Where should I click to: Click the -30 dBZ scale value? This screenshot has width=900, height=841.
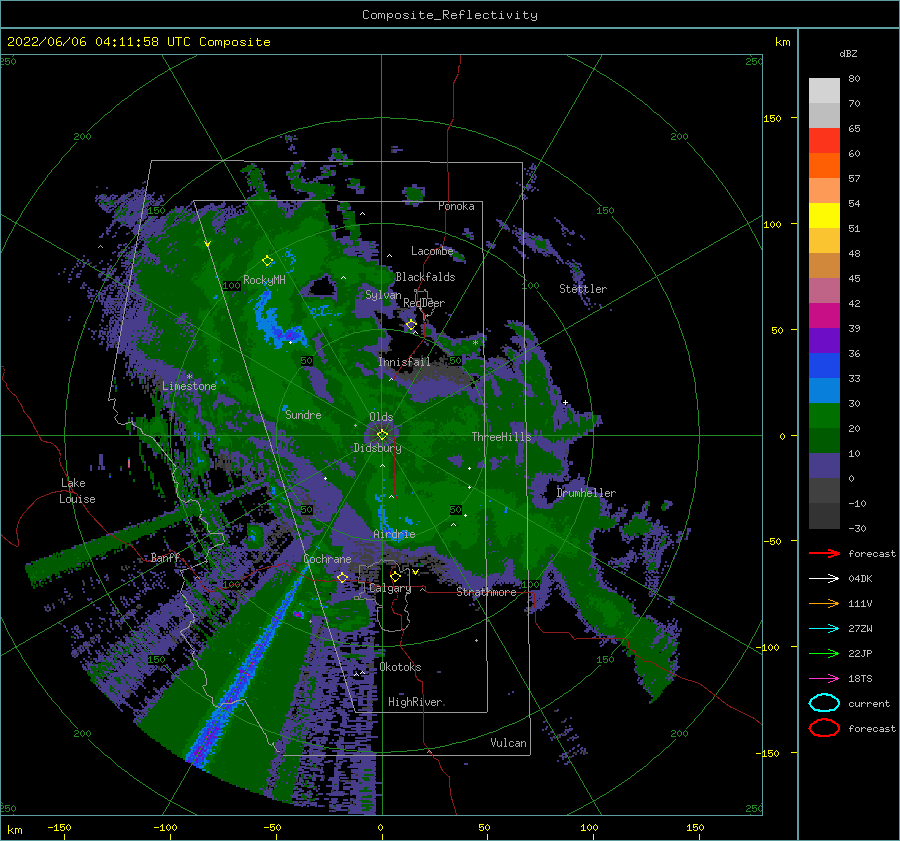point(857,528)
